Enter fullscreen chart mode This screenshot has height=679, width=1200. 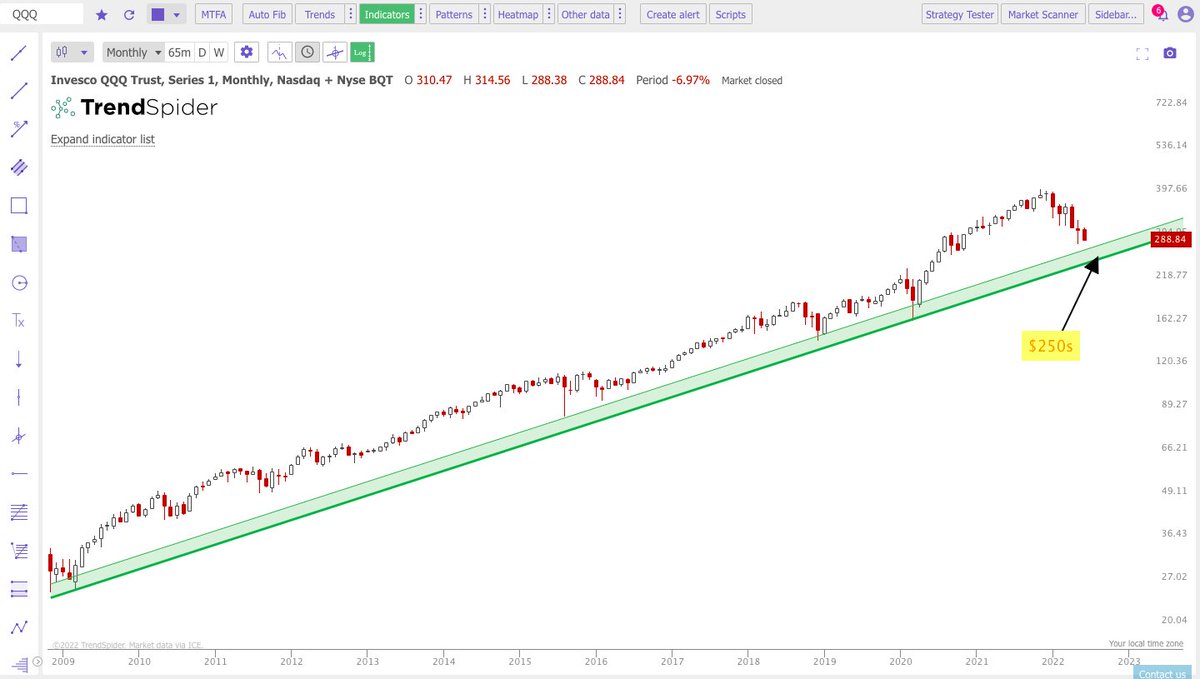click(x=1143, y=53)
